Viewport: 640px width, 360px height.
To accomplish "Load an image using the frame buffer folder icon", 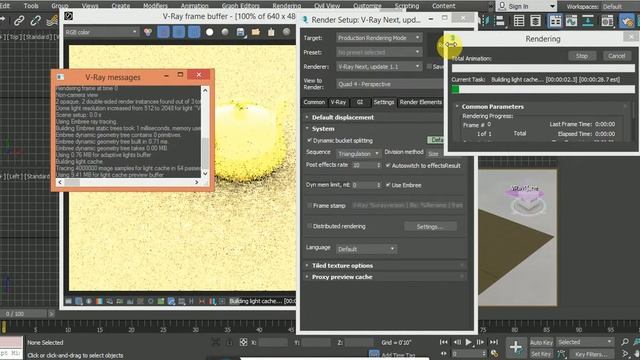I will coord(256,32).
